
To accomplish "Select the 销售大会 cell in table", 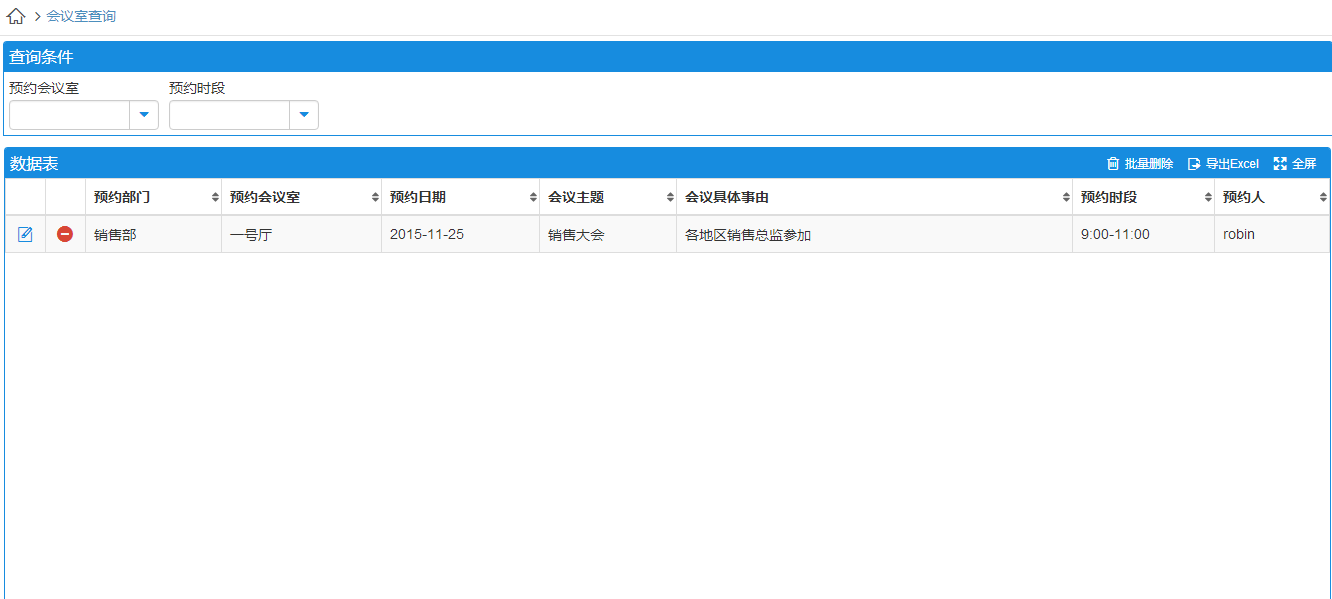I will (576, 235).
